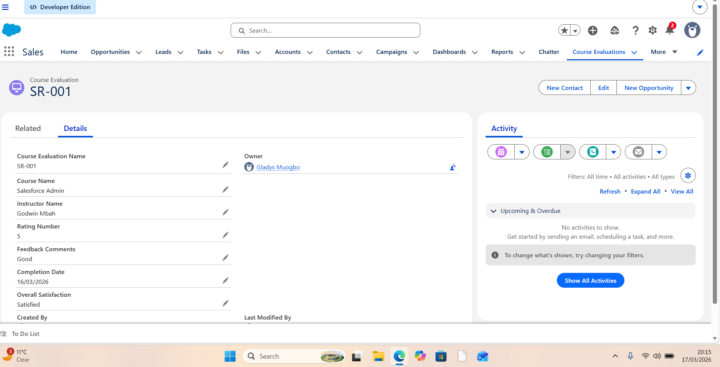
Task: Collapse the Upcoming & Overdue section
Action: click(x=494, y=211)
